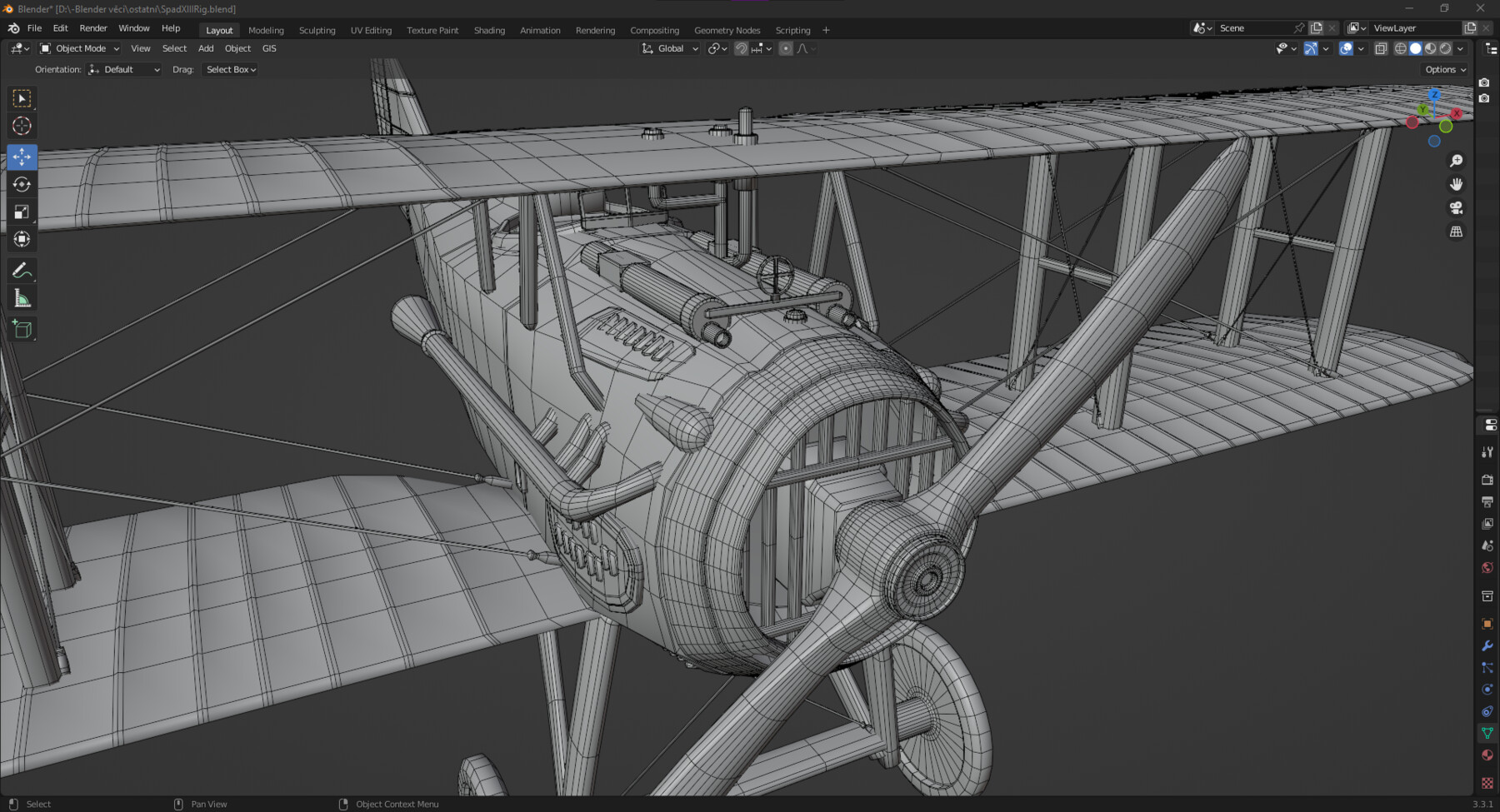Viewport: 1500px width, 812px height.
Task: Toggle proportional editing
Action: point(785,48)
